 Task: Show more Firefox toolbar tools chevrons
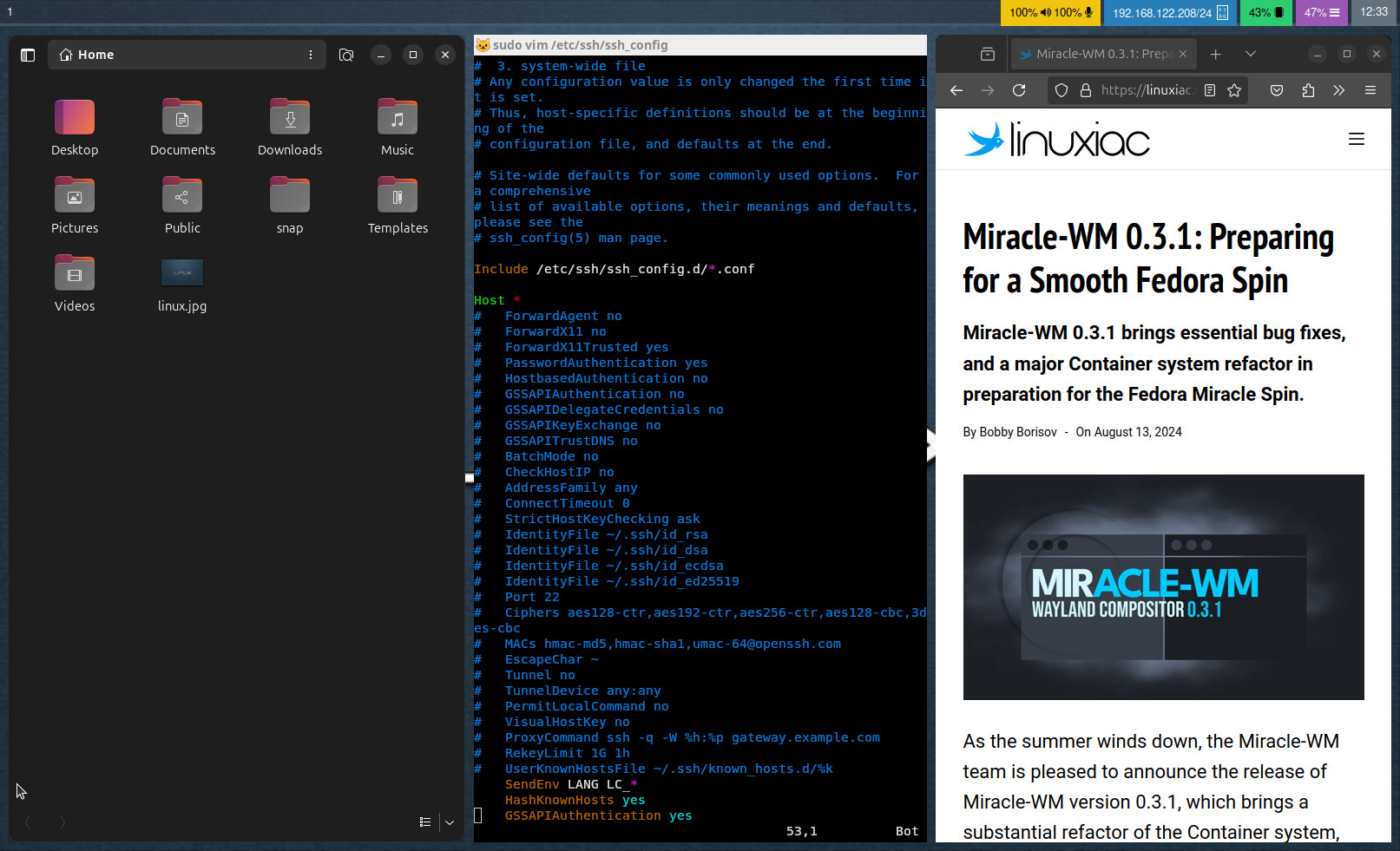point(1339,90)
